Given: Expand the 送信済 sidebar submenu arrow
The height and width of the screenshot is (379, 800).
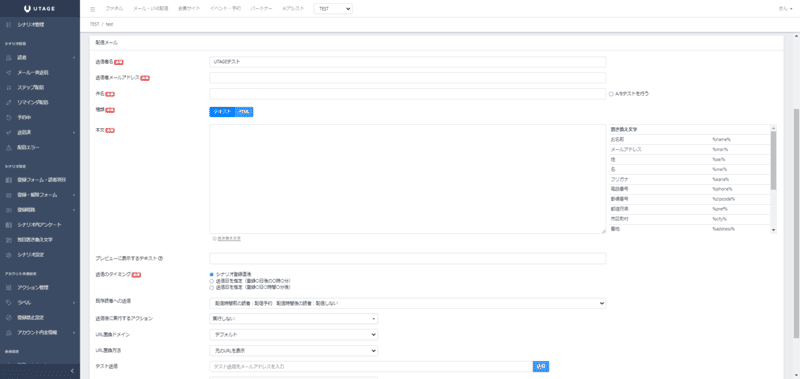Looking at the screenshot, I should coord(74,133).
